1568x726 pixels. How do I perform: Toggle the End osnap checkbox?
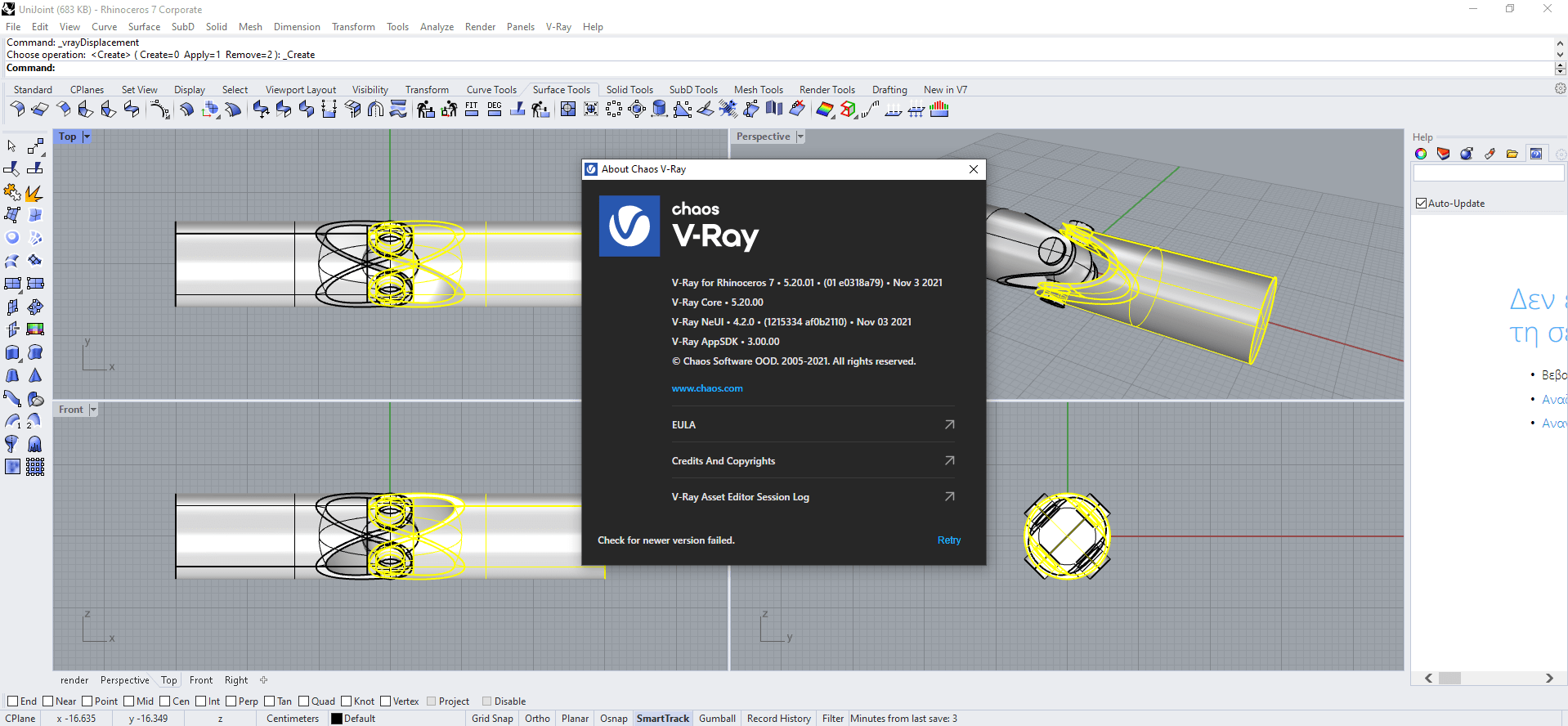tap(12, 701)
